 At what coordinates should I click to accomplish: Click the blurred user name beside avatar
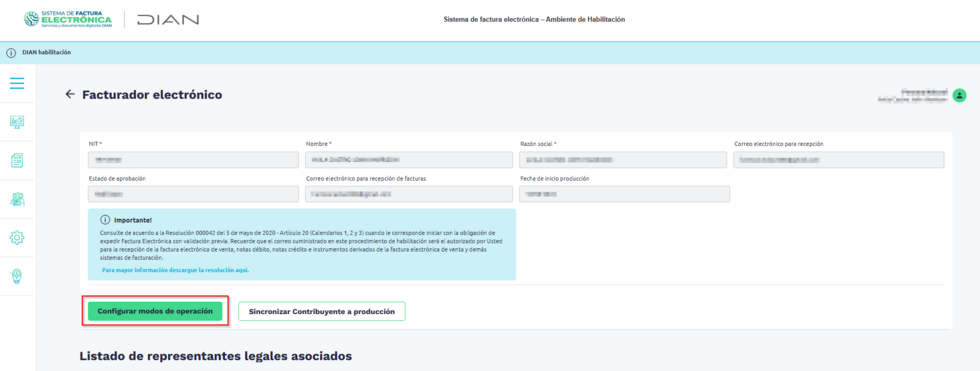[x=913, y=95]
